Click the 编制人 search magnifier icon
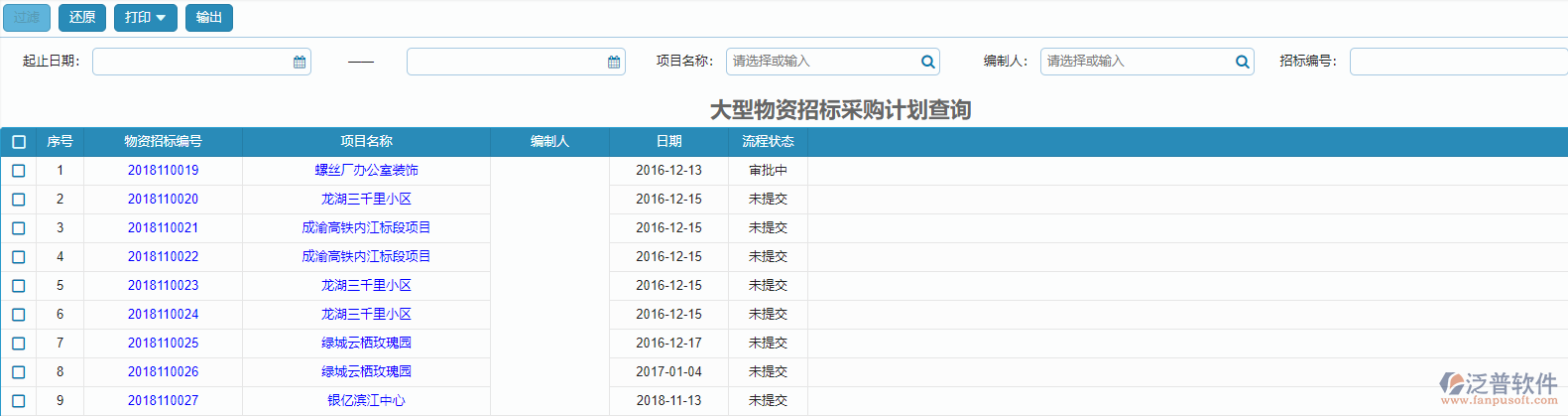 click(1242, 62)
